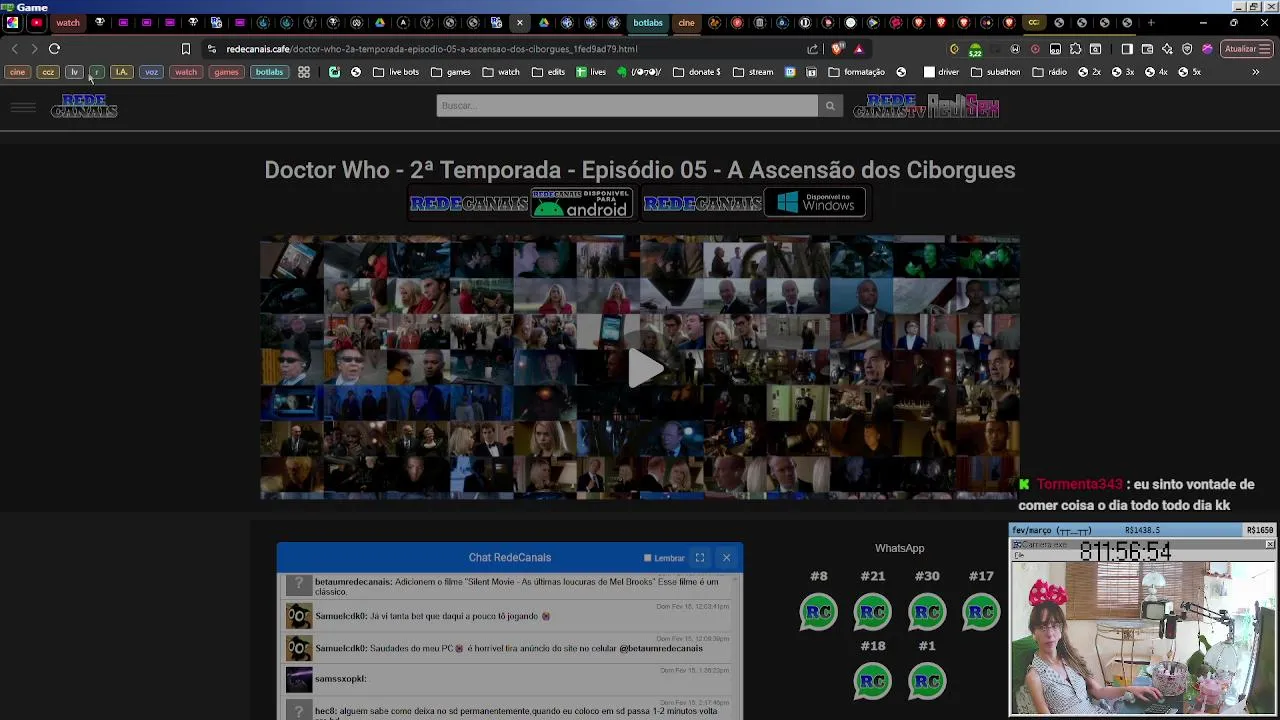Open Brave Shields lion icon
This screenshot has width=1280, height=720.
pos(838,48)
